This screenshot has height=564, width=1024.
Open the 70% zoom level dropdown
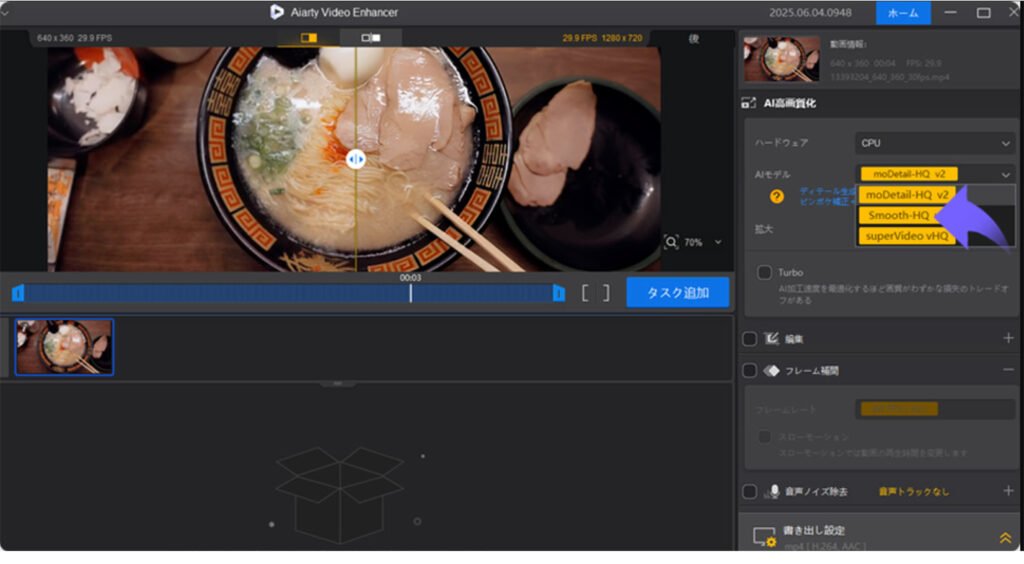[718, 242]
